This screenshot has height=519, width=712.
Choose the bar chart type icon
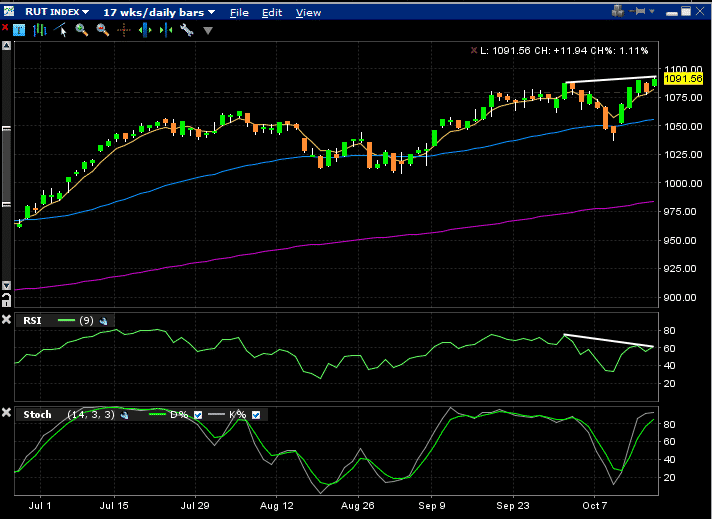tap(40, 30)
